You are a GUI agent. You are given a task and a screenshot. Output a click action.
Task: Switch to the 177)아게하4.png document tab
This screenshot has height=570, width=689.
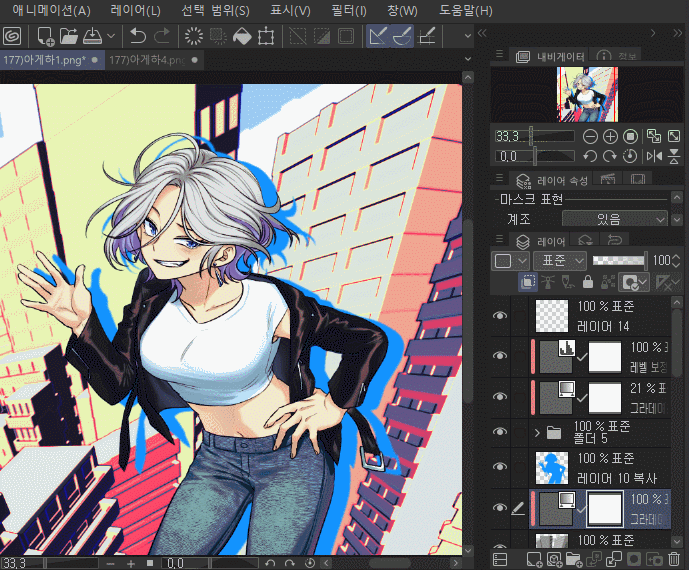pyautogui.click(x=146, y=61)
